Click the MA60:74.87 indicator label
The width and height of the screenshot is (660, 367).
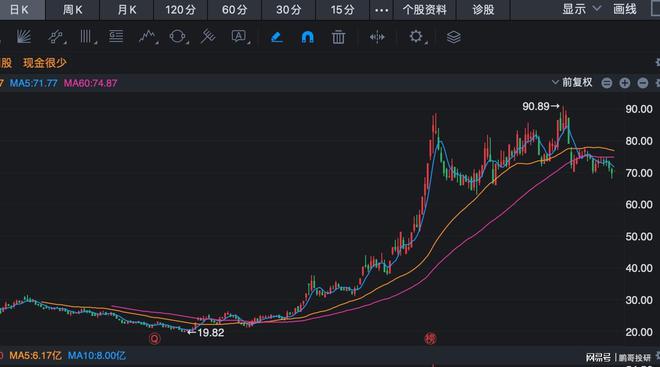[90, 83]
